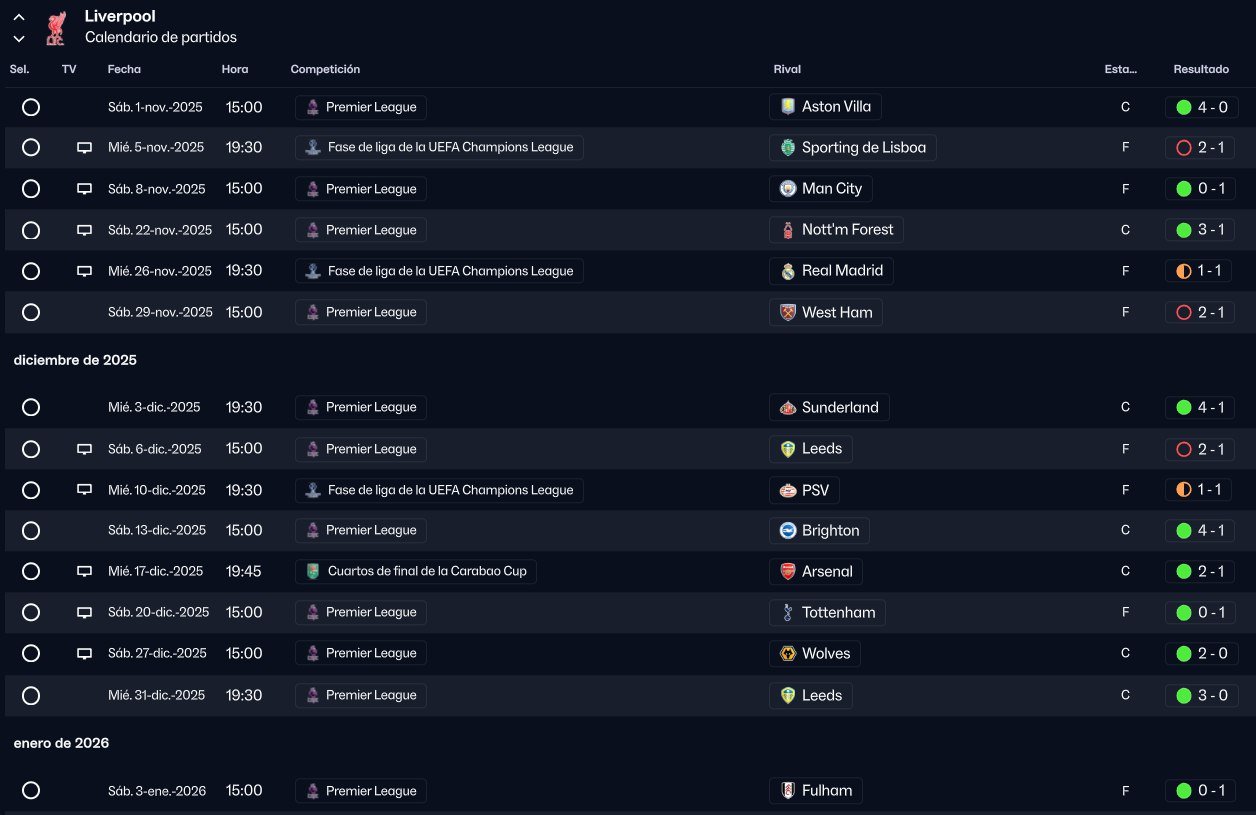Viewport: 1256px width, 815px height.
Task: Click the enero de 2026 month heading
Action: (x=61, y=743)
